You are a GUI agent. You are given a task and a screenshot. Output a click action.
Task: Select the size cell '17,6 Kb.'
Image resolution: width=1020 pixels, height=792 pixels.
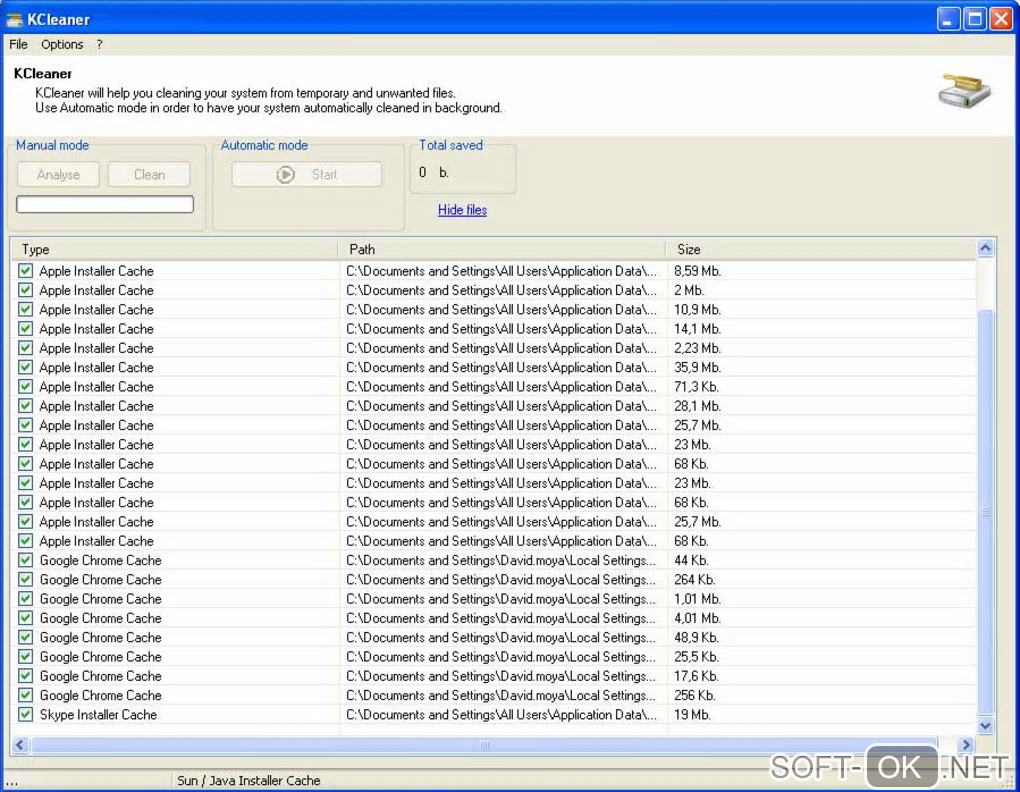click(696, 676)
